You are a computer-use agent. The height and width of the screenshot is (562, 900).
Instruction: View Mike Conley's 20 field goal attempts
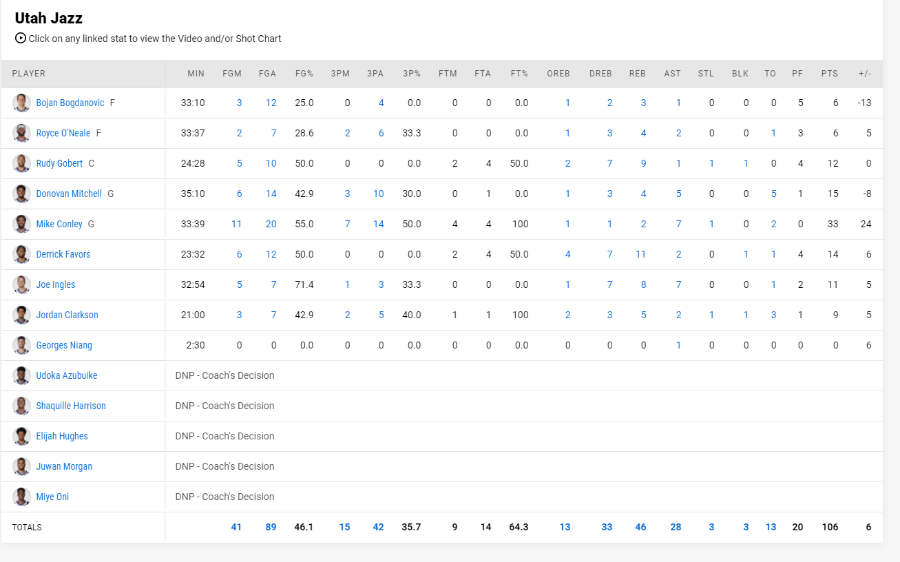tap(271, 224)
